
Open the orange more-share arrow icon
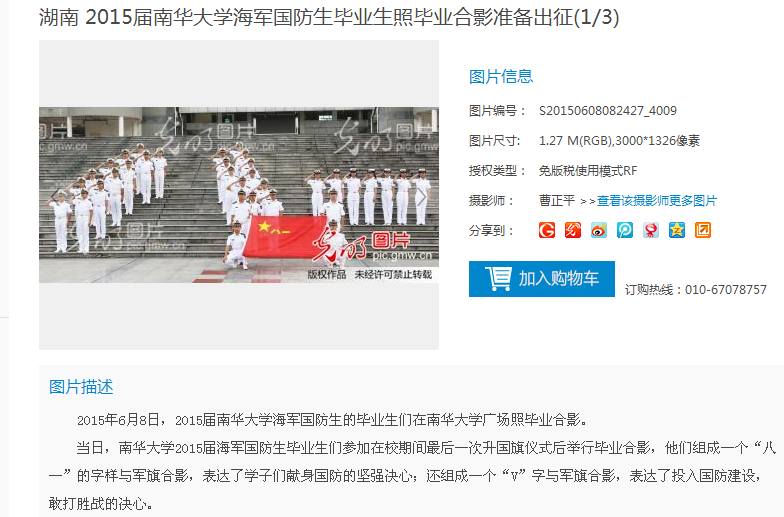(x=702, y=230)
